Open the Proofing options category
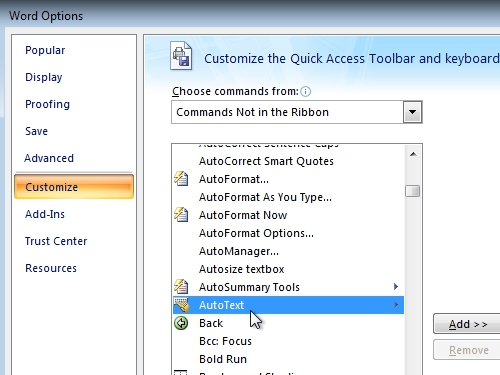Viewport: 500px width, 375px height. pos(47,104)
